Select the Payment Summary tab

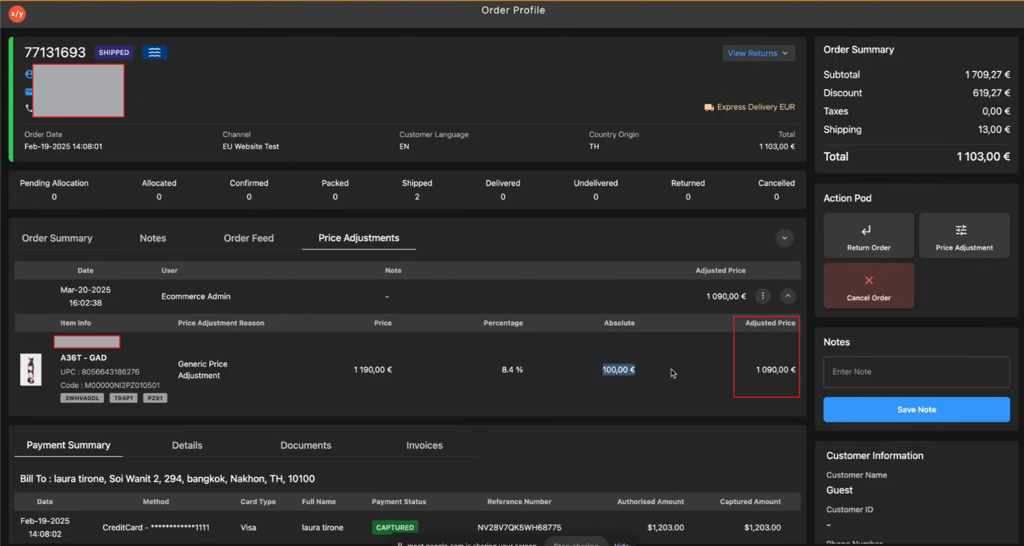[x=69, y=445]
